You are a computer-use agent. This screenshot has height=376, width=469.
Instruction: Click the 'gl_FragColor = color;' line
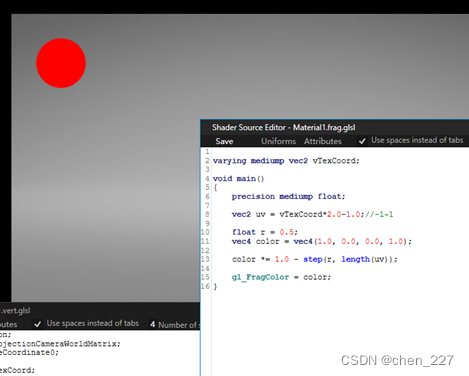point(281,277)
